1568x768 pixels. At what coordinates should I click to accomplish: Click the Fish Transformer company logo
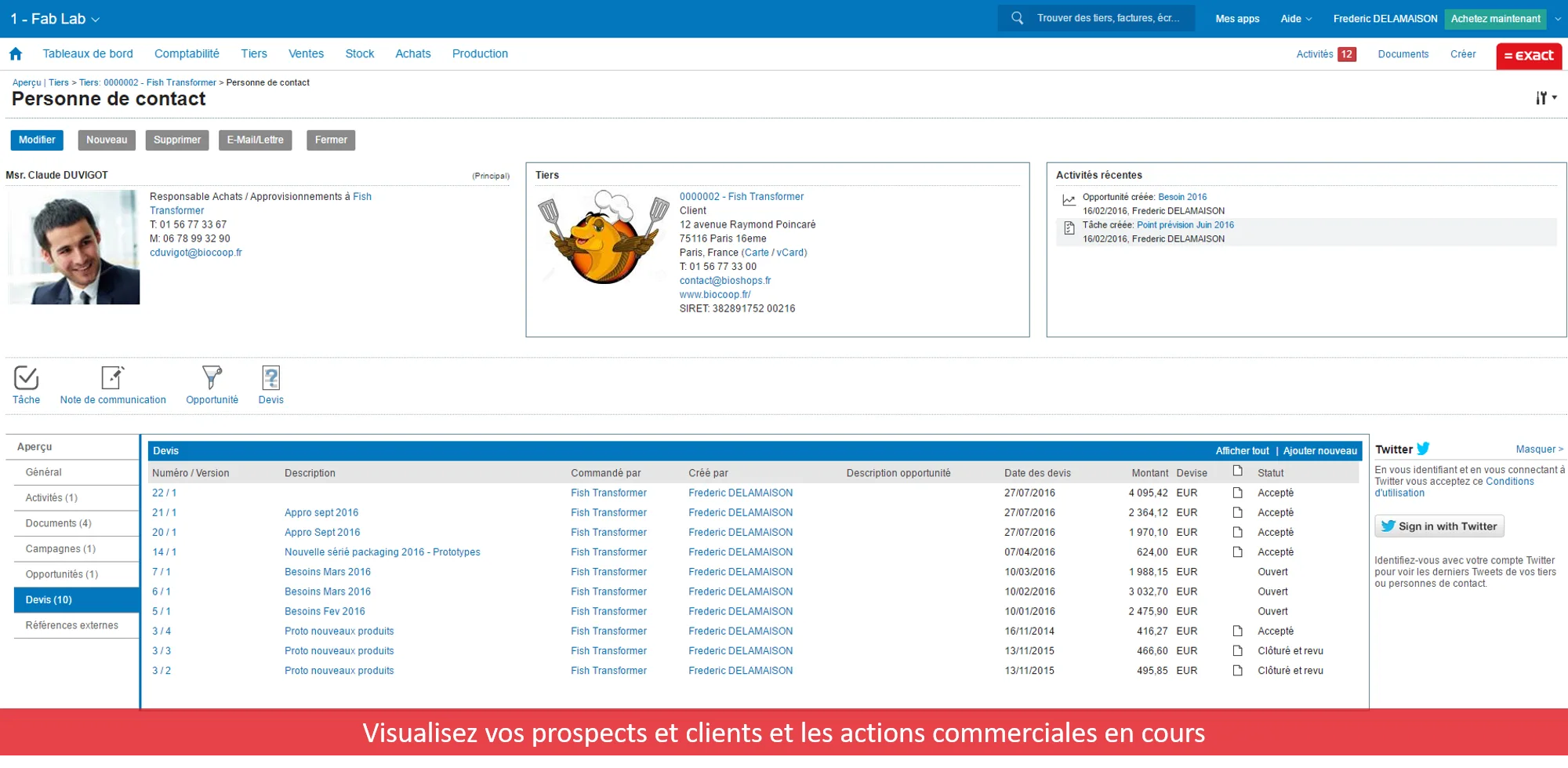click(604, 237)
